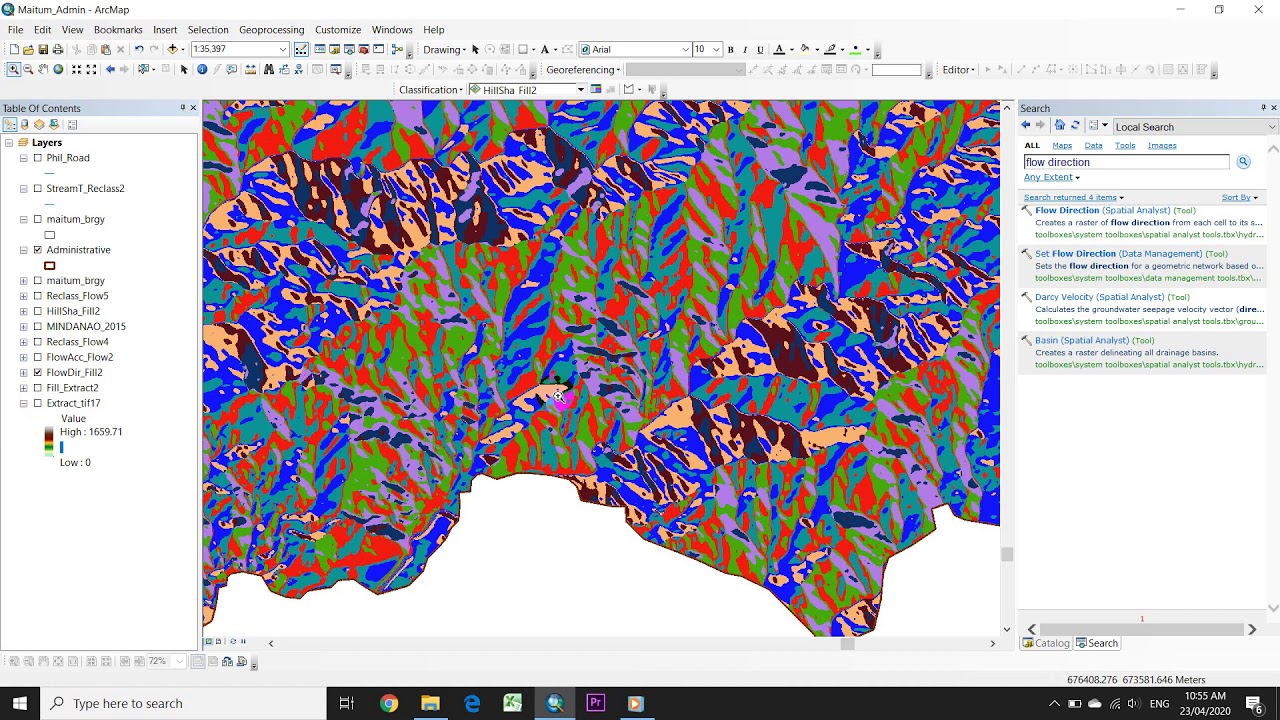The height and width of the screenshot is (720, 1280).
Task: Open the Find binoculars tool
Action: (x=268, y=69)
